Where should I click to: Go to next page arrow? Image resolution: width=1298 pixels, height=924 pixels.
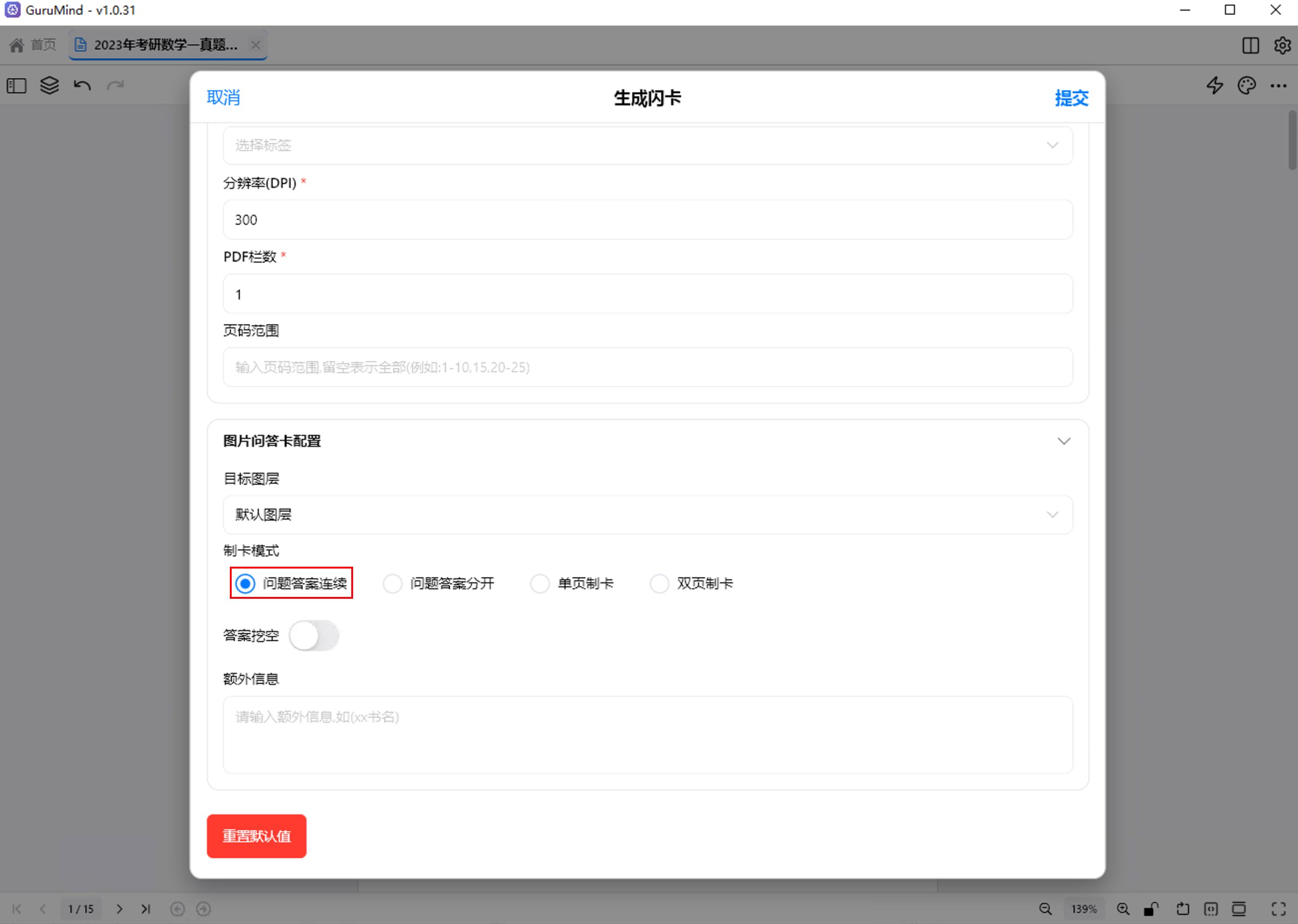click(x=120, y=909)
